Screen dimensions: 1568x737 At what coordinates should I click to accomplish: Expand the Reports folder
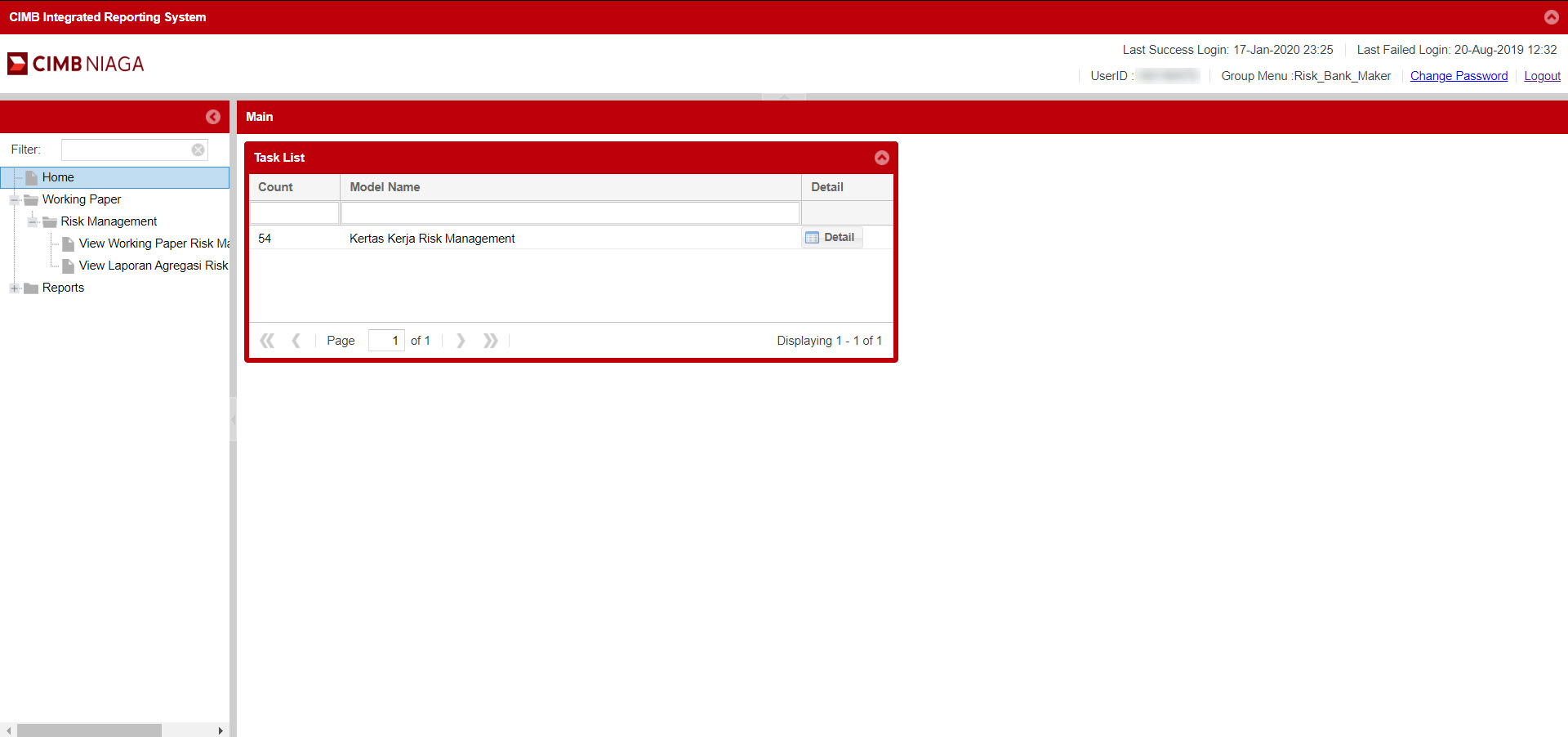pos(14,288)
